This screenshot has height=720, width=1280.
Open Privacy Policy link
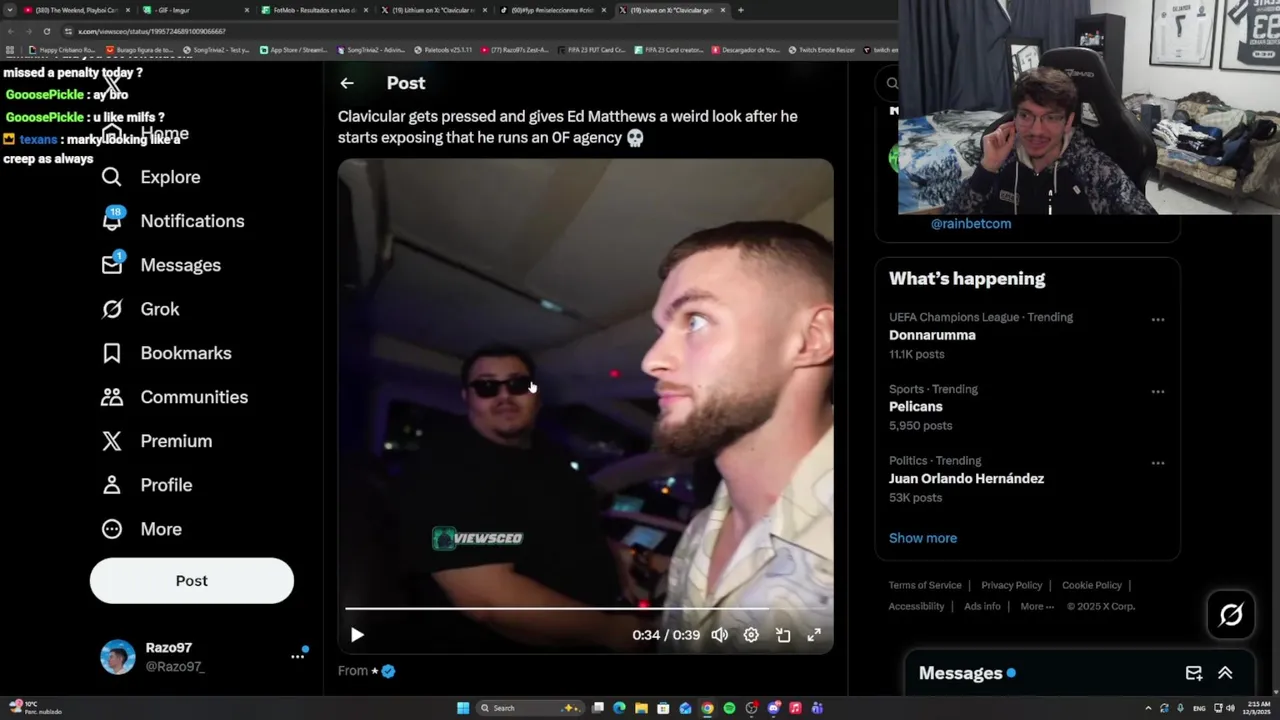[1011, 585]
